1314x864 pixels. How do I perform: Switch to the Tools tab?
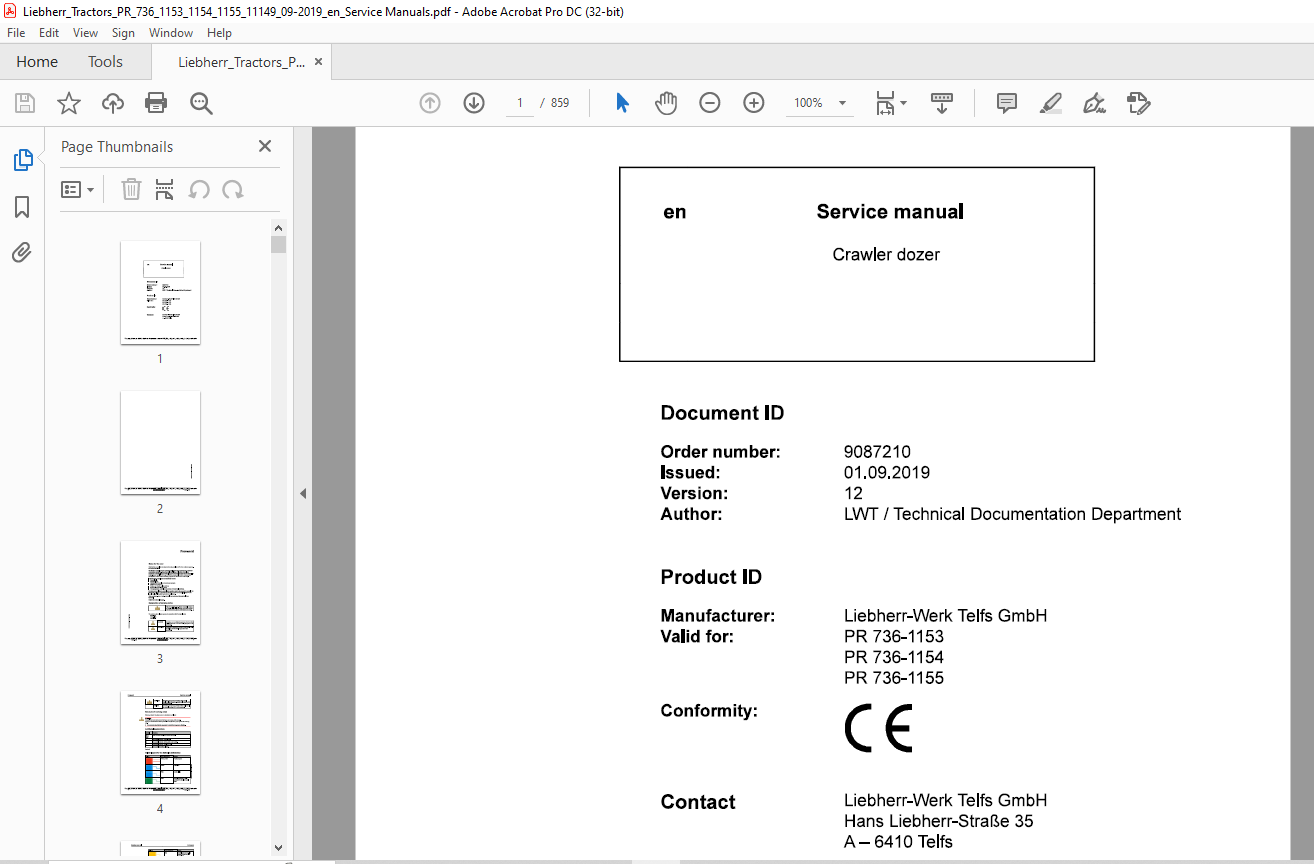click(105, 62)
